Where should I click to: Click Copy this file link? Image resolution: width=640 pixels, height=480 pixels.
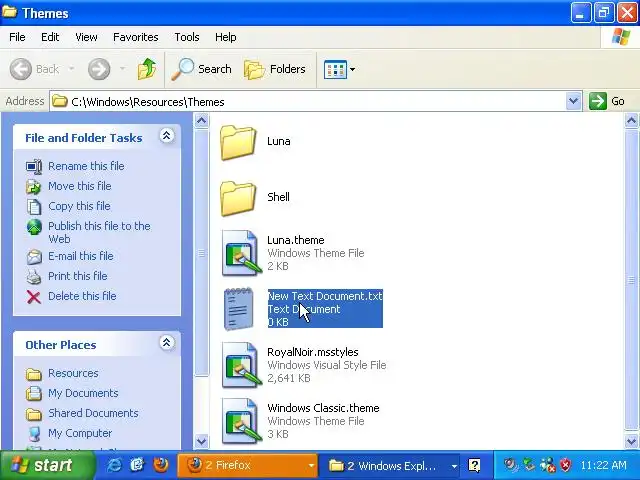tap(79, 206)
